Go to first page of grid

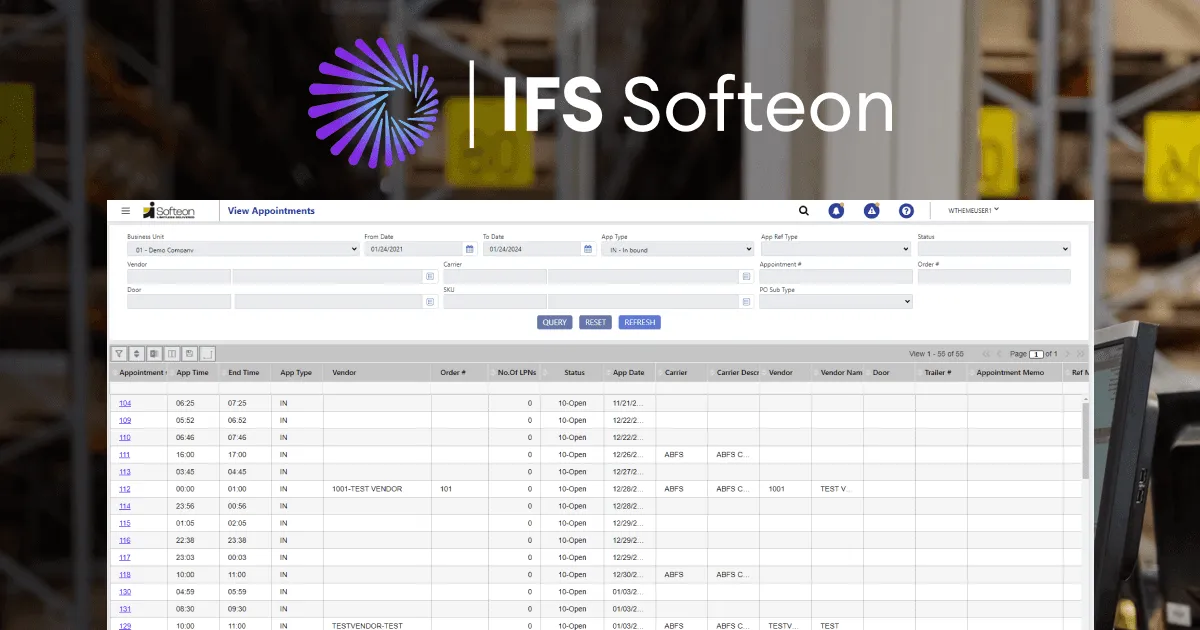click(x=987, y=354)
